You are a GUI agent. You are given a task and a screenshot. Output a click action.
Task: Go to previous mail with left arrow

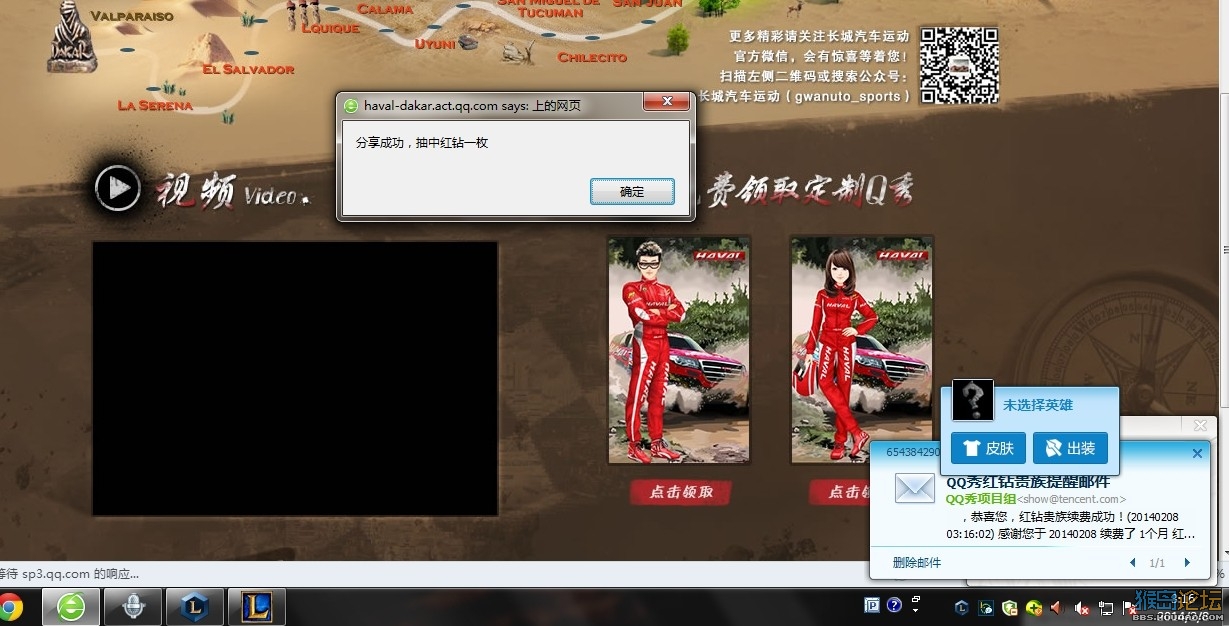[1133, 563]
